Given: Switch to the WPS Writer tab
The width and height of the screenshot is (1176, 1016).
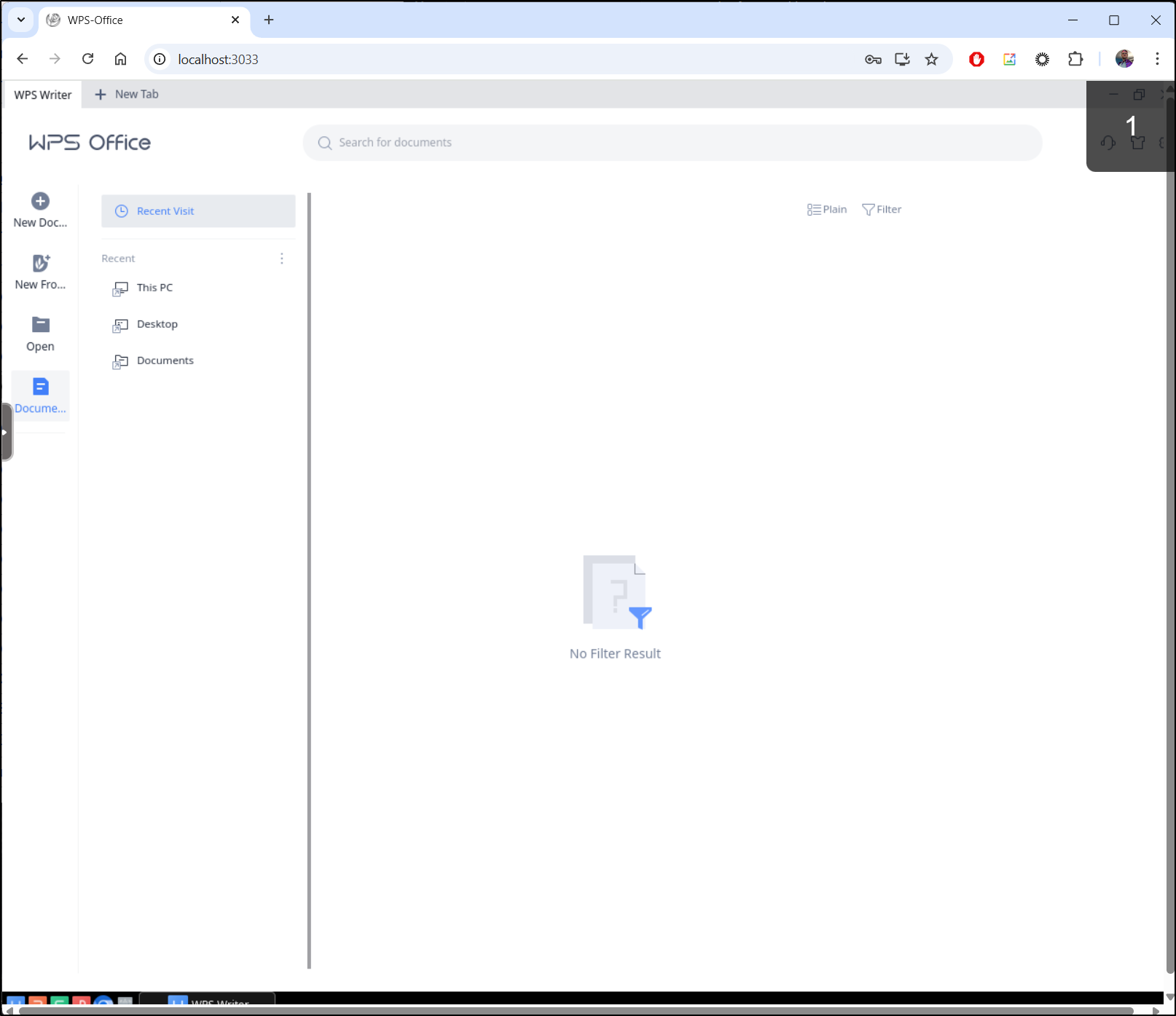Looking at the screenshot, I should [42, 95].
